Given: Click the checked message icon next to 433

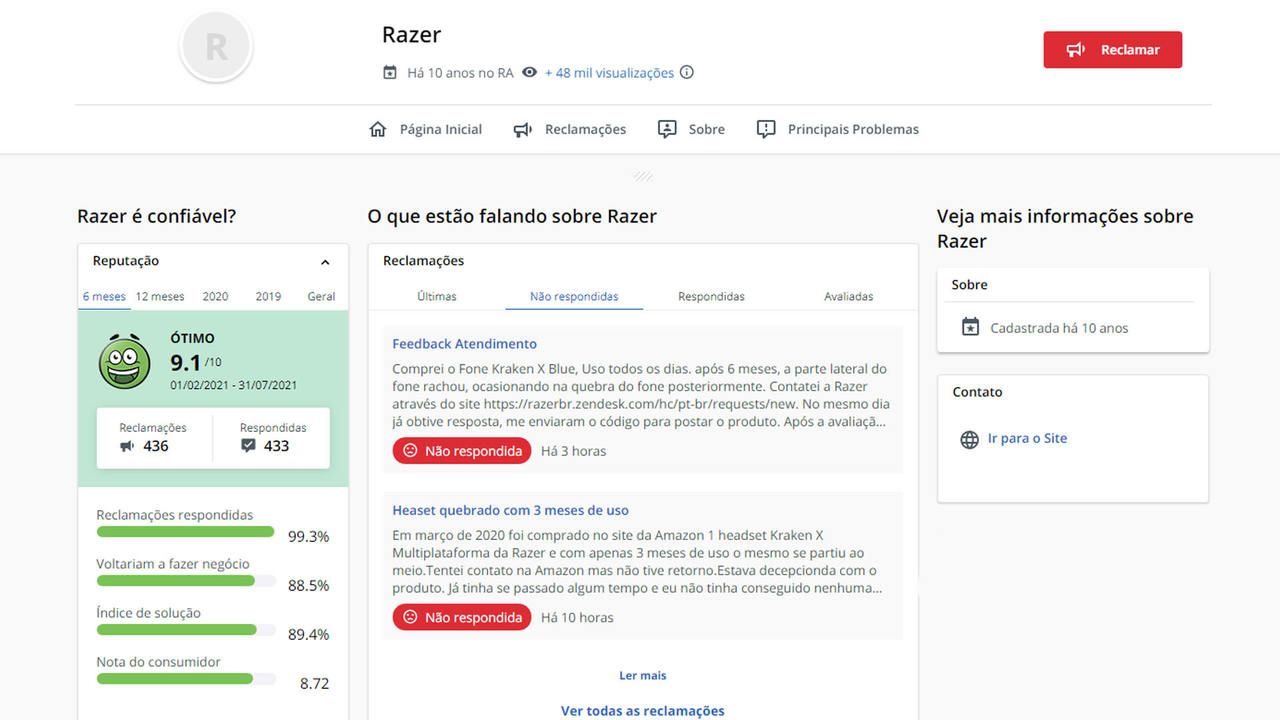Looking at the screenshot, I should coord(248,446).
